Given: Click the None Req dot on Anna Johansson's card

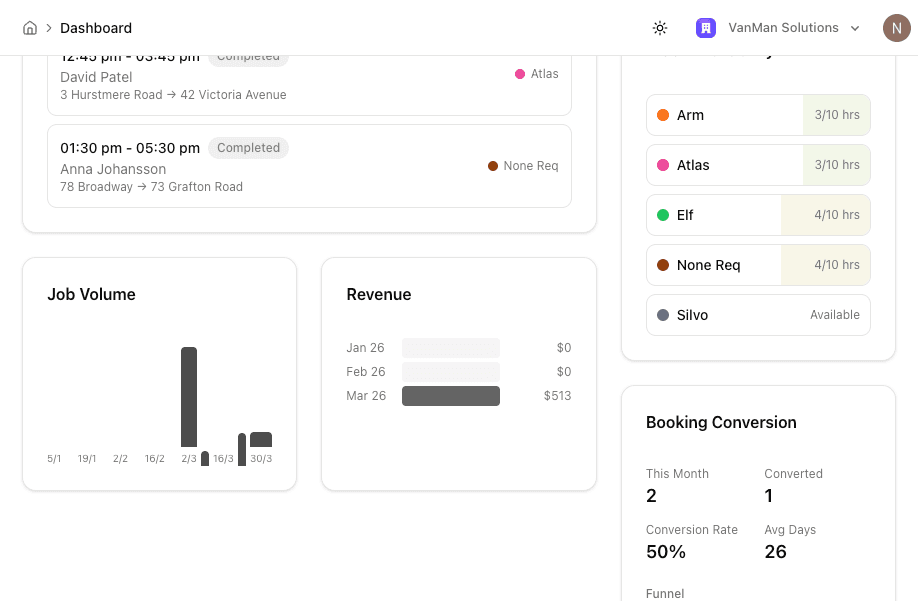Looking at the screenshot, I should click(491, 165).
